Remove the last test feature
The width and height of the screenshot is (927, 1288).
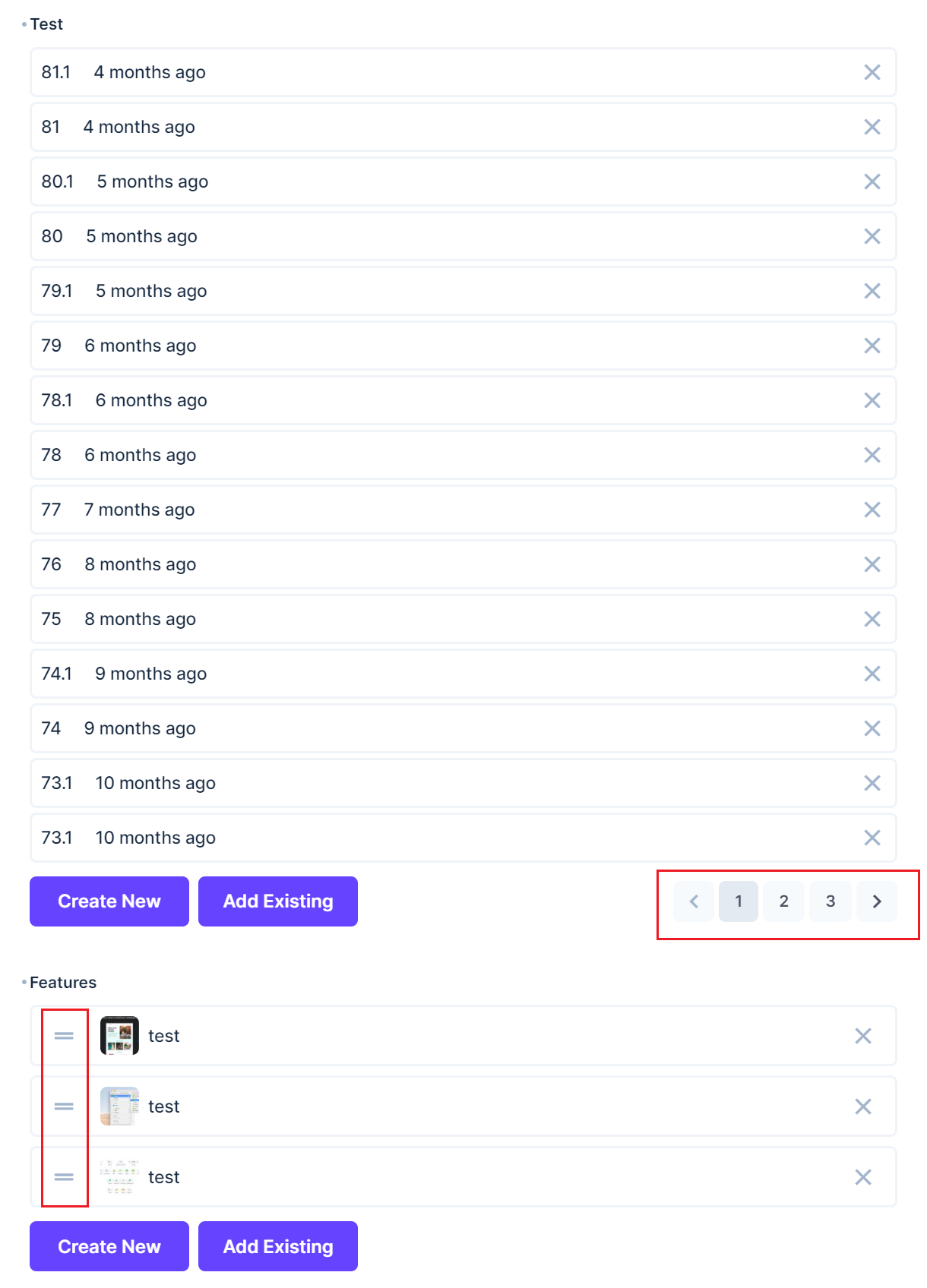coord(863,1177)
